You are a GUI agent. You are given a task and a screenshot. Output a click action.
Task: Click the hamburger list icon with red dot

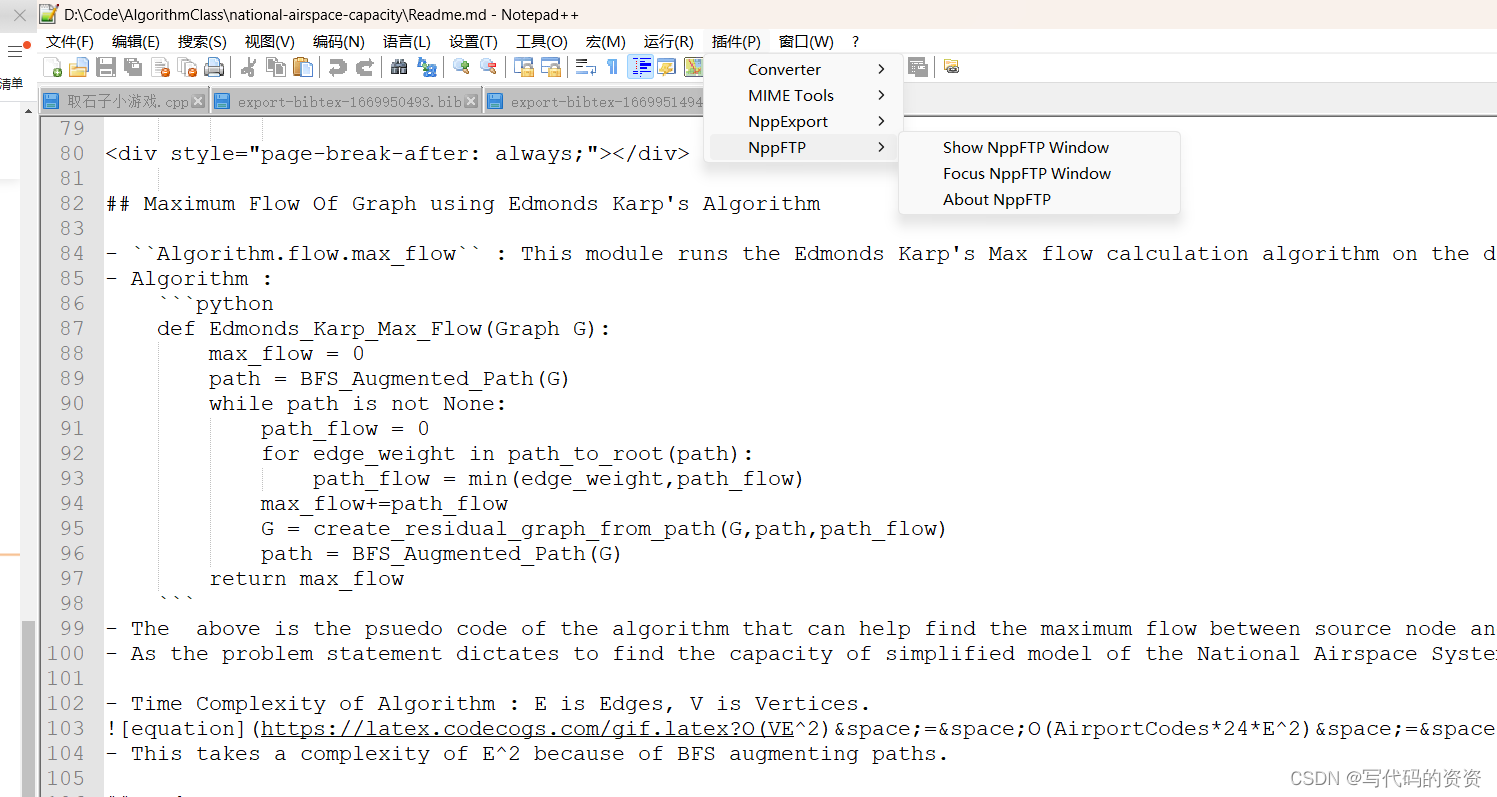[x=15, y=50]
